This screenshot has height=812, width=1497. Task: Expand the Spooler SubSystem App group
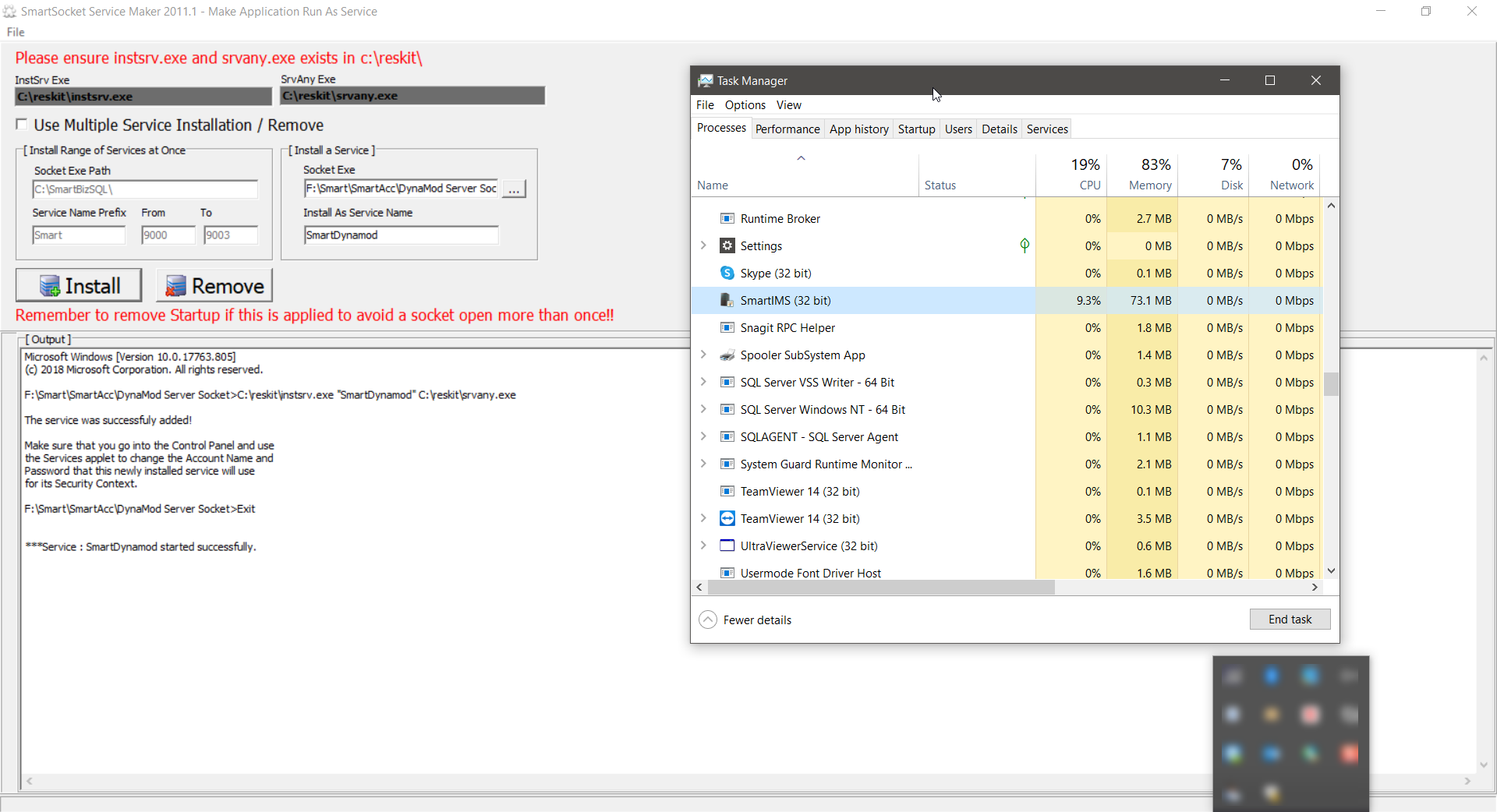[703, 355]
